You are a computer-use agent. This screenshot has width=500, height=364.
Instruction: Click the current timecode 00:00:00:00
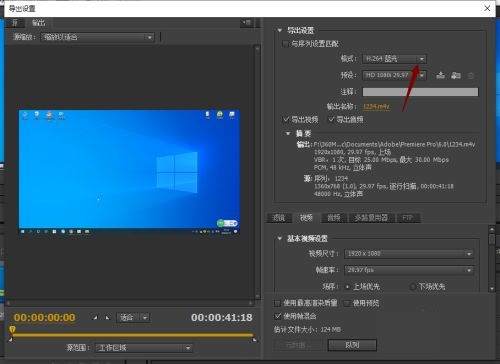45,317
